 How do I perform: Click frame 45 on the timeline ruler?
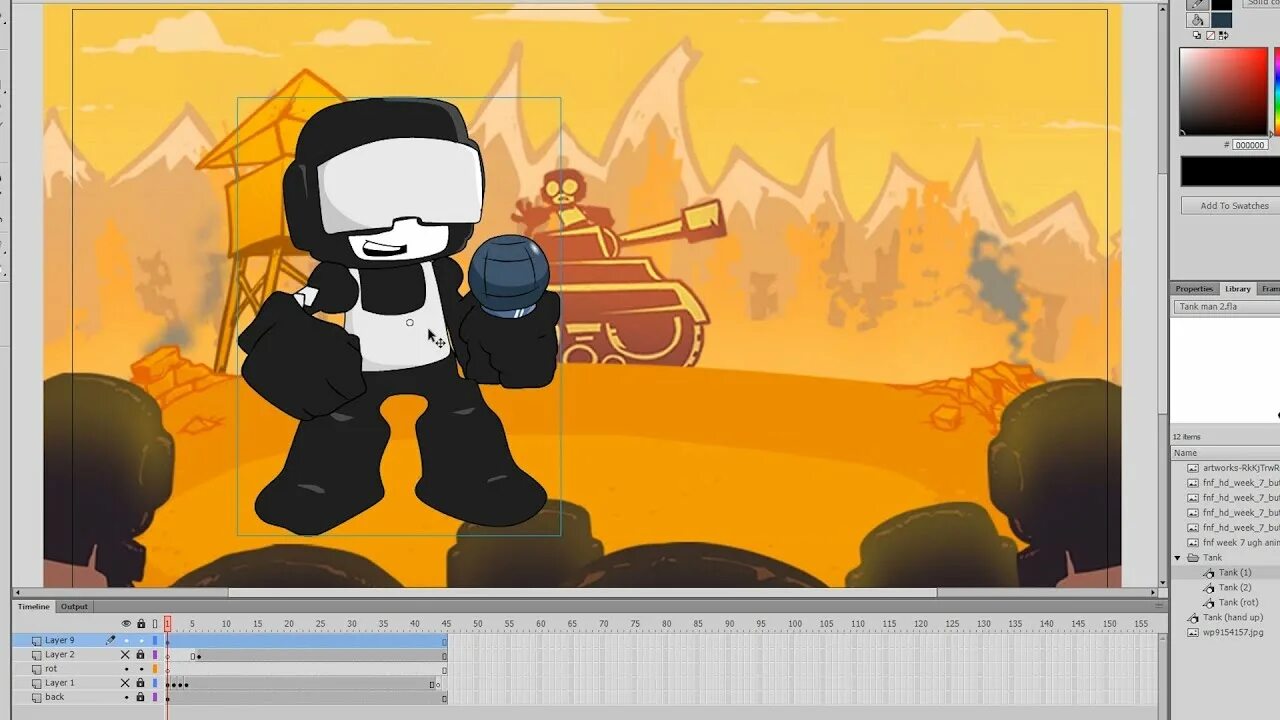click(x=445, y=624)
